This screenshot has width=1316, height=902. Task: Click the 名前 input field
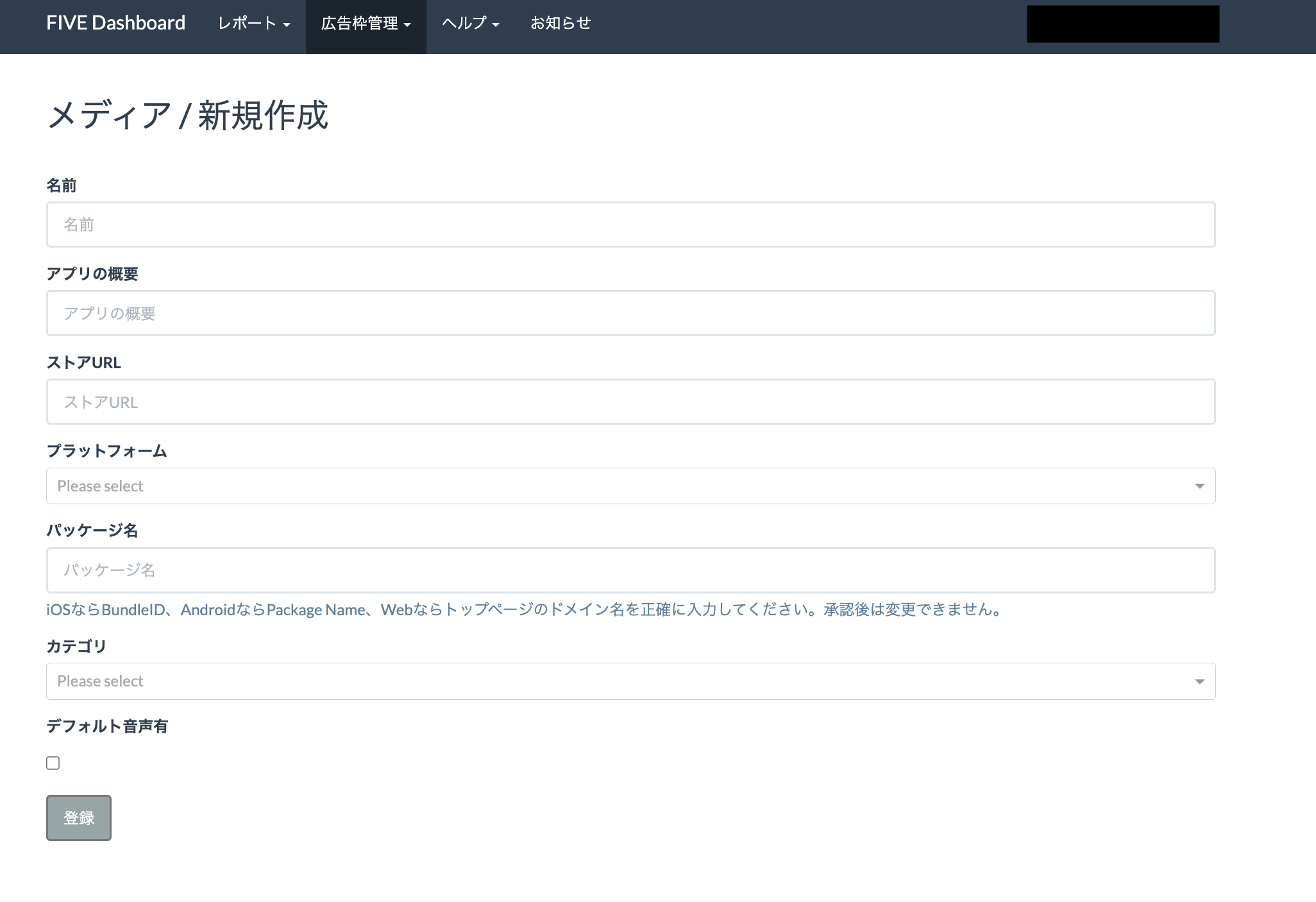(630, 225)
